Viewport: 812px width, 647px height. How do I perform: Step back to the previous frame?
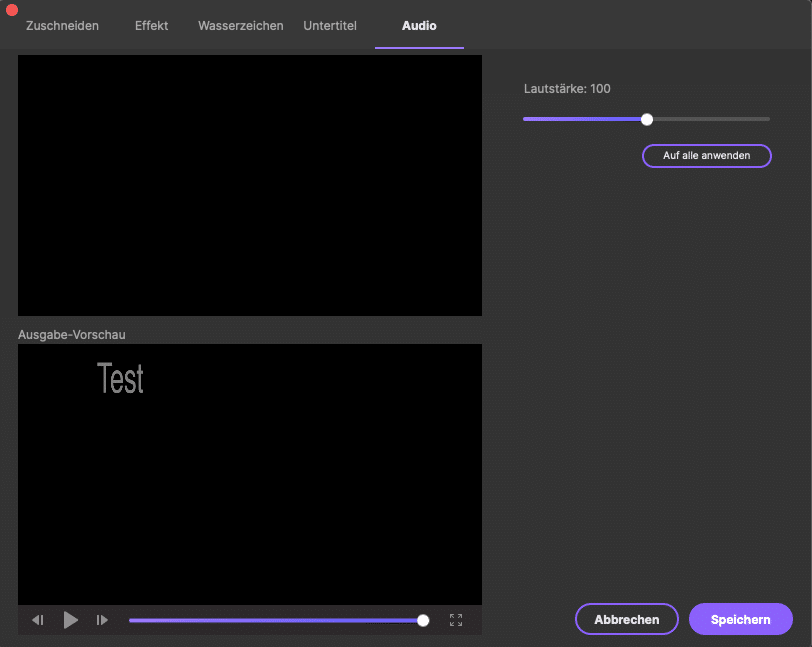[x=38, y=620]
